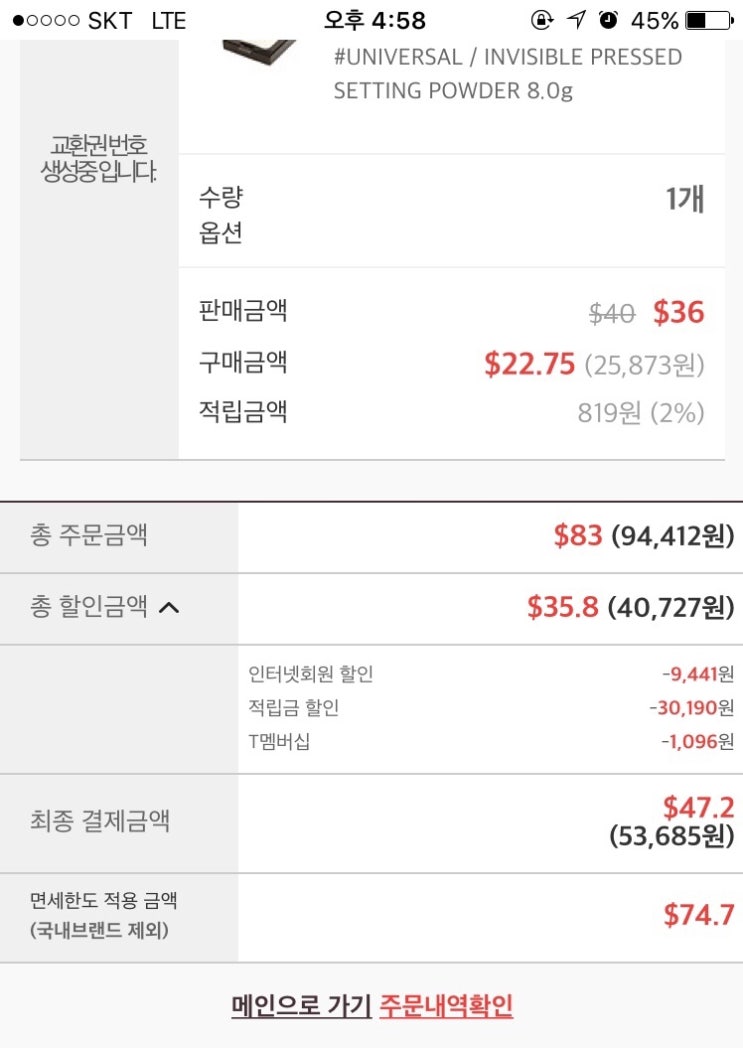Tap the 주문내역확인 link
Viewport: 743px width, 1048px height.
(446, 1005)
